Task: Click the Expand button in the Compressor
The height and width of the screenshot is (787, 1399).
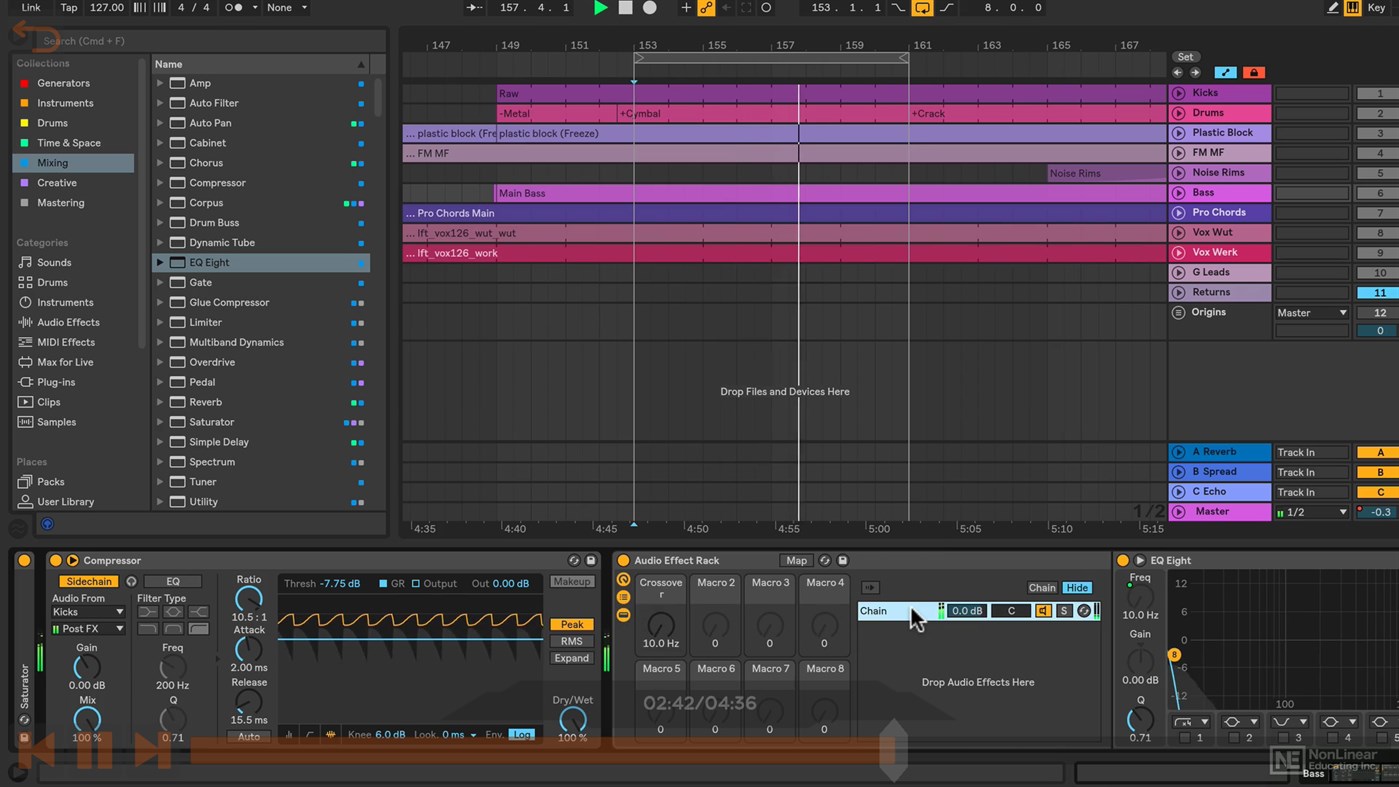Action: click(x=571, y=658)
